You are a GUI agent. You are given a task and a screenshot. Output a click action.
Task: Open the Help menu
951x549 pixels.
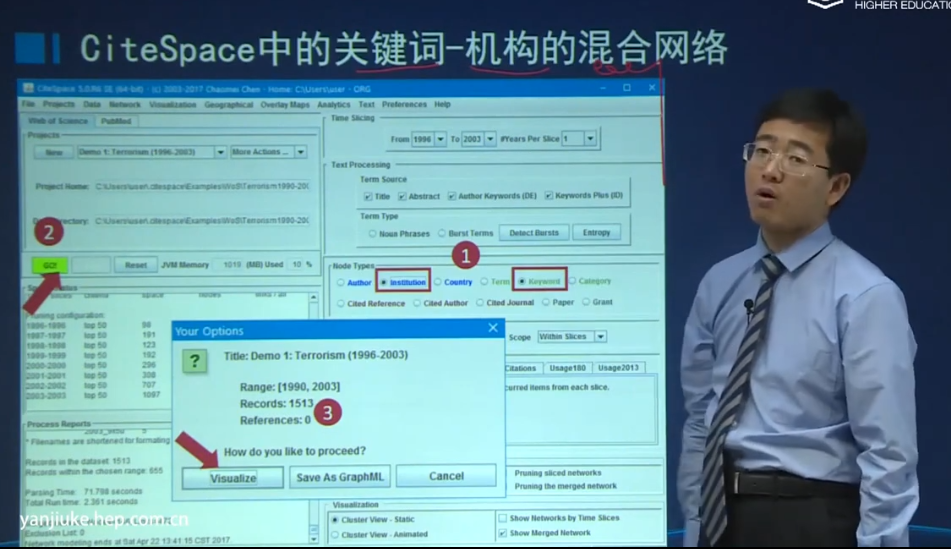click(442, 104)
